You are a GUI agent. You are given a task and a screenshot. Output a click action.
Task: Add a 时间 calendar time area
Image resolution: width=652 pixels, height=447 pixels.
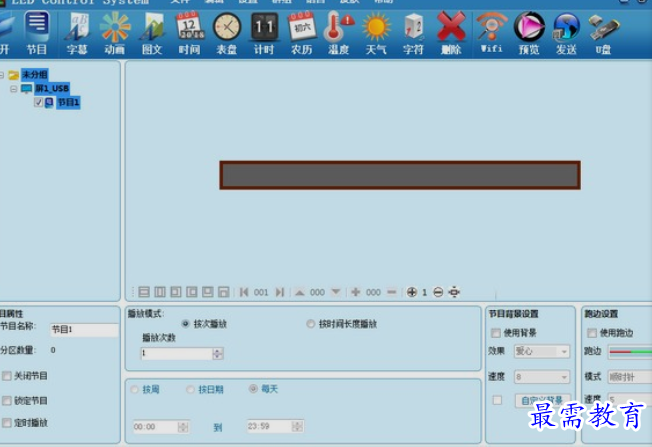[x=190, y=33]
